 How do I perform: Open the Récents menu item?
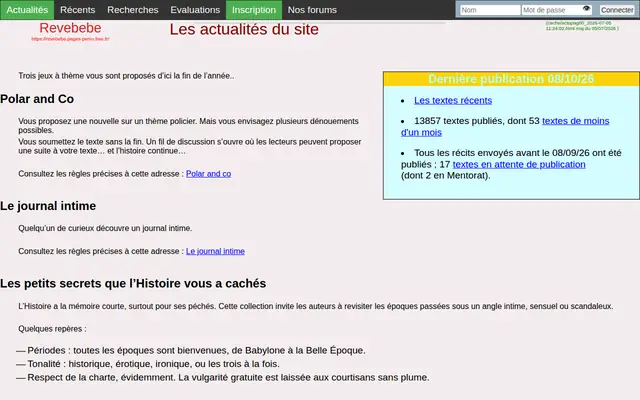pyautogui.click(x=78, y=10)
